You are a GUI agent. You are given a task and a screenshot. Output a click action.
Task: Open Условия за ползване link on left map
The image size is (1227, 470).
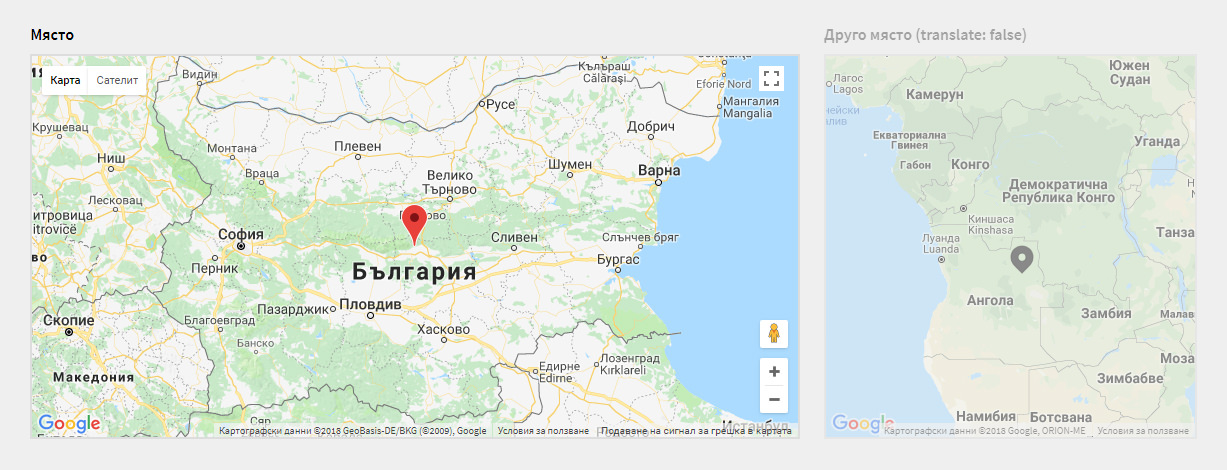pos(543,431)
